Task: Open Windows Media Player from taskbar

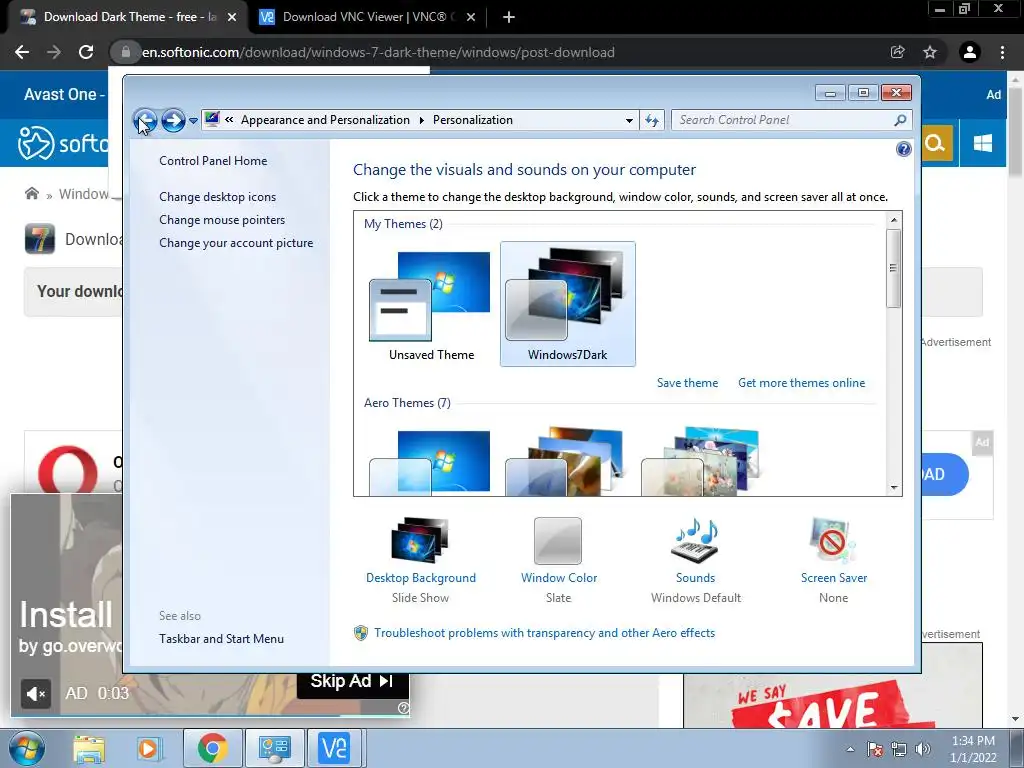Action: coord(148,749)
